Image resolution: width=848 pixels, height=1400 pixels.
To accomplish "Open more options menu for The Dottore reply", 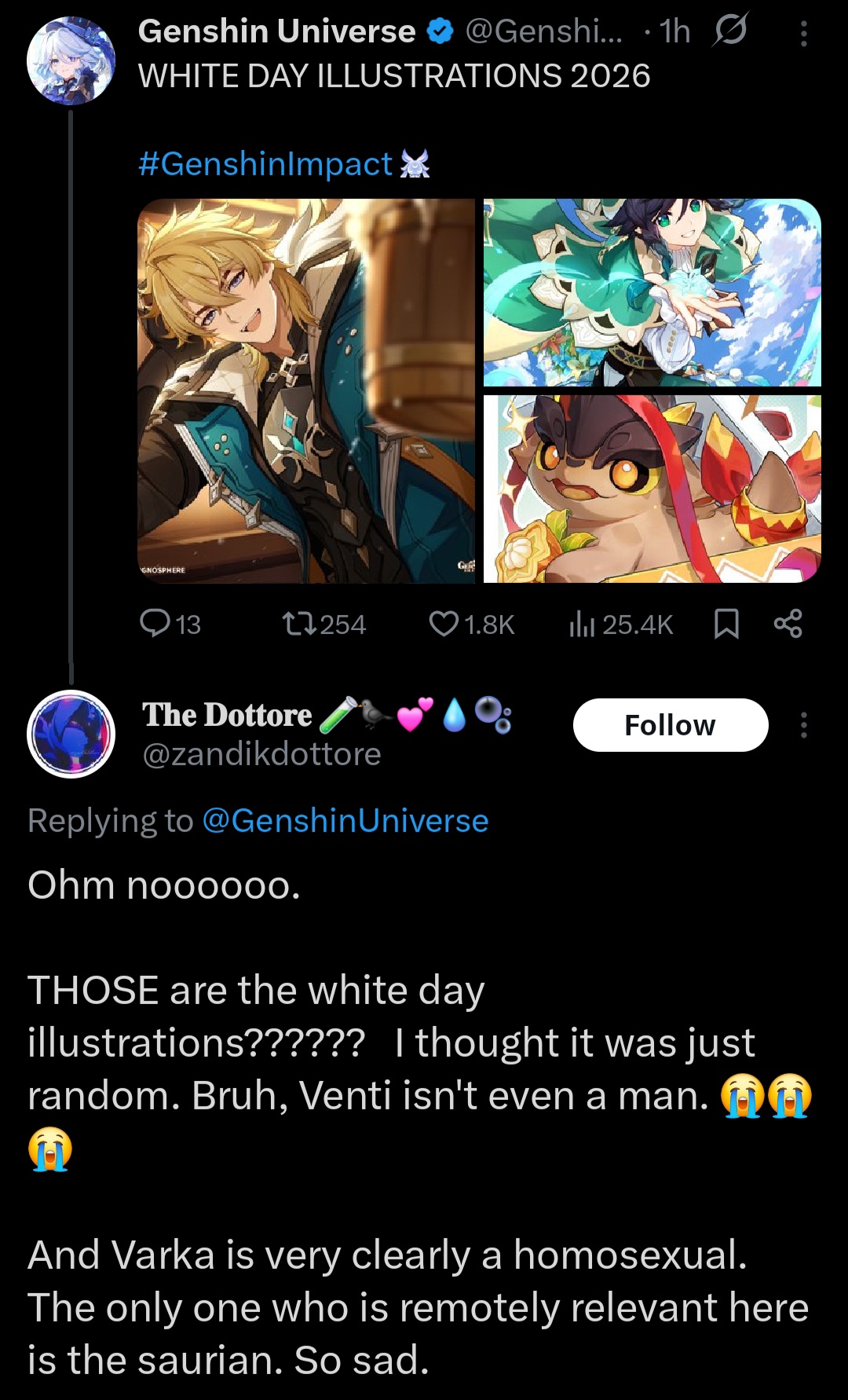I will [803, 725].
